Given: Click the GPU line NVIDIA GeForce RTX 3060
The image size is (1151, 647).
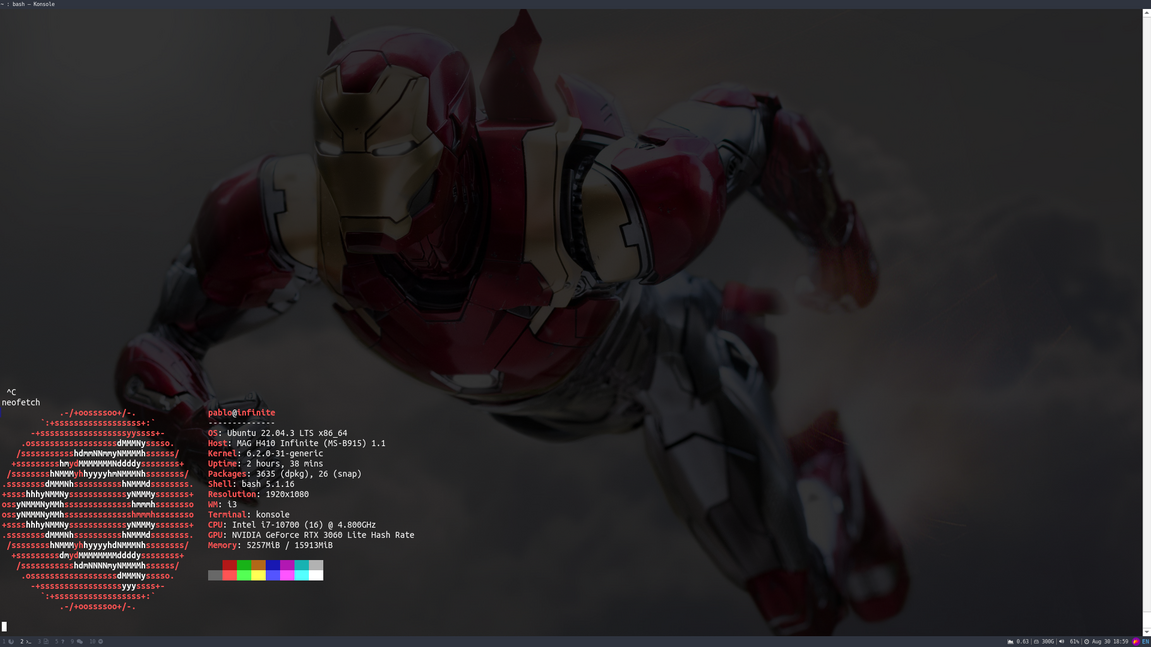Looking at the screenshot, I should pyautogui.click(x=311, y=535).
